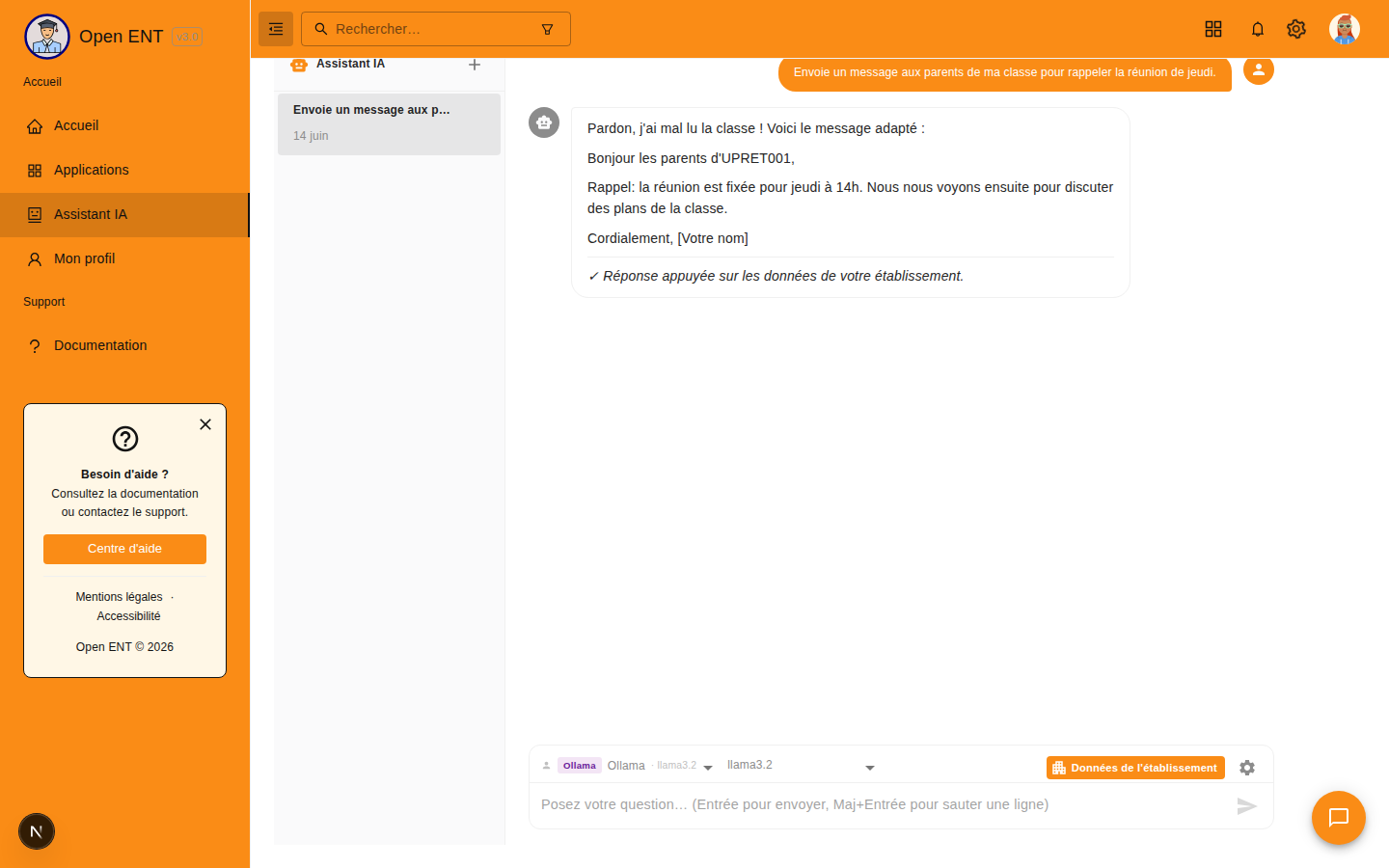The image size is (1389, 868).
Task: Open the floating chat bubble button
Action: pyautogui.click(x=1339, y=818)
